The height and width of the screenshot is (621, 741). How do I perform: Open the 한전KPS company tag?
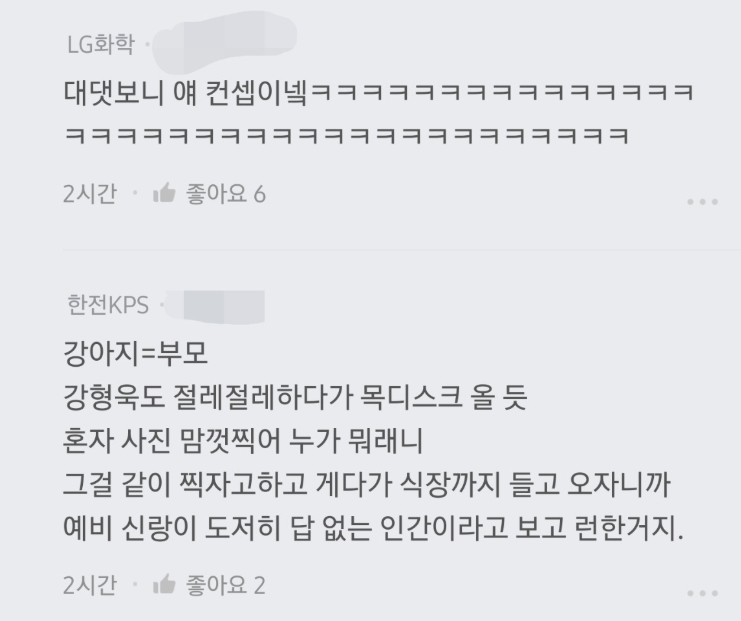point(108,305)
